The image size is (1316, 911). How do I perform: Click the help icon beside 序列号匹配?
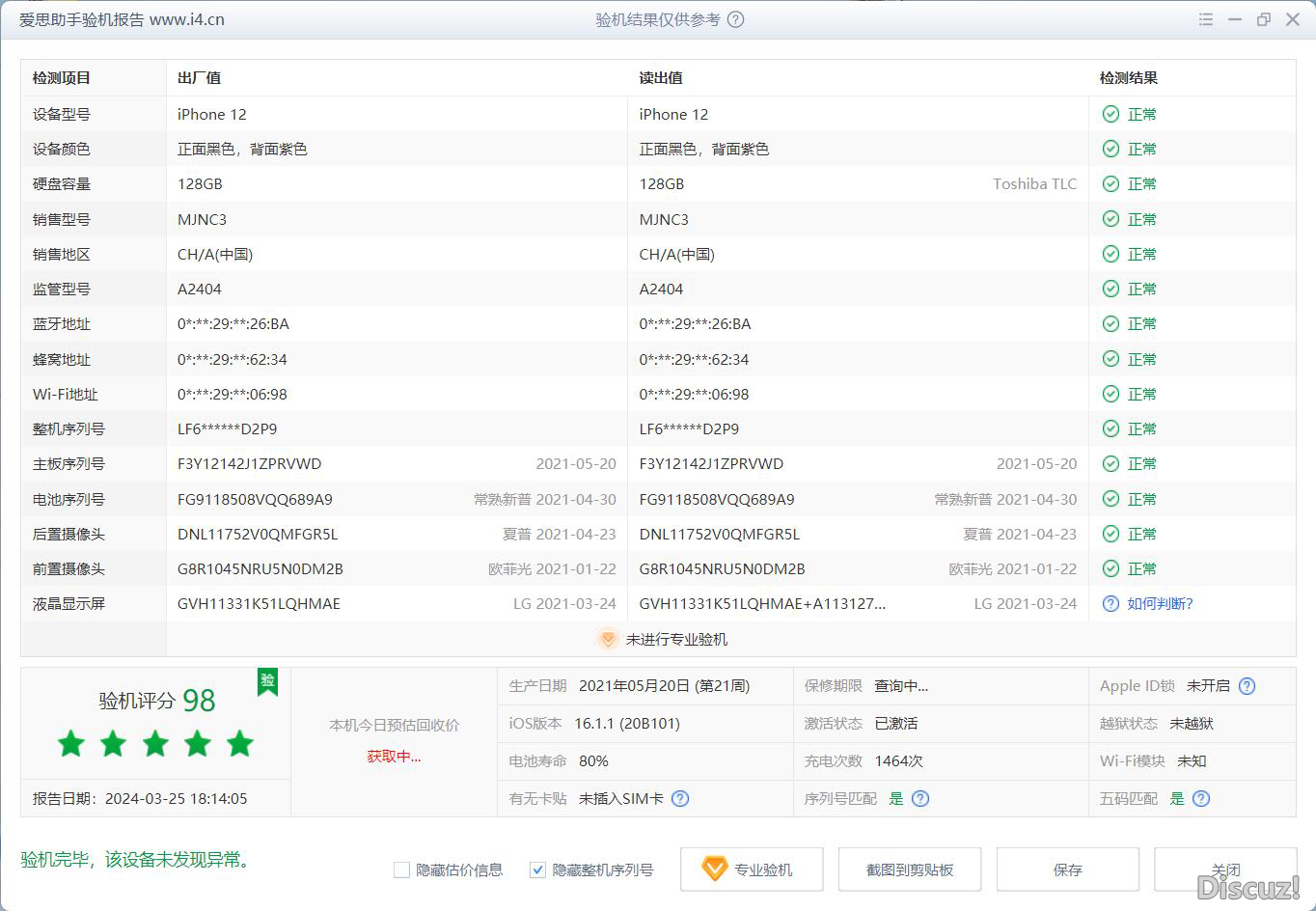click(920, 798)
